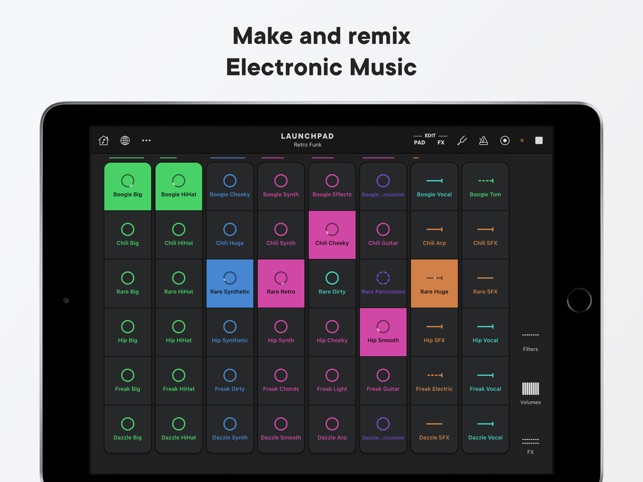
Task: Play the Rare HiHat pad
Action: (x=179, y=283)
